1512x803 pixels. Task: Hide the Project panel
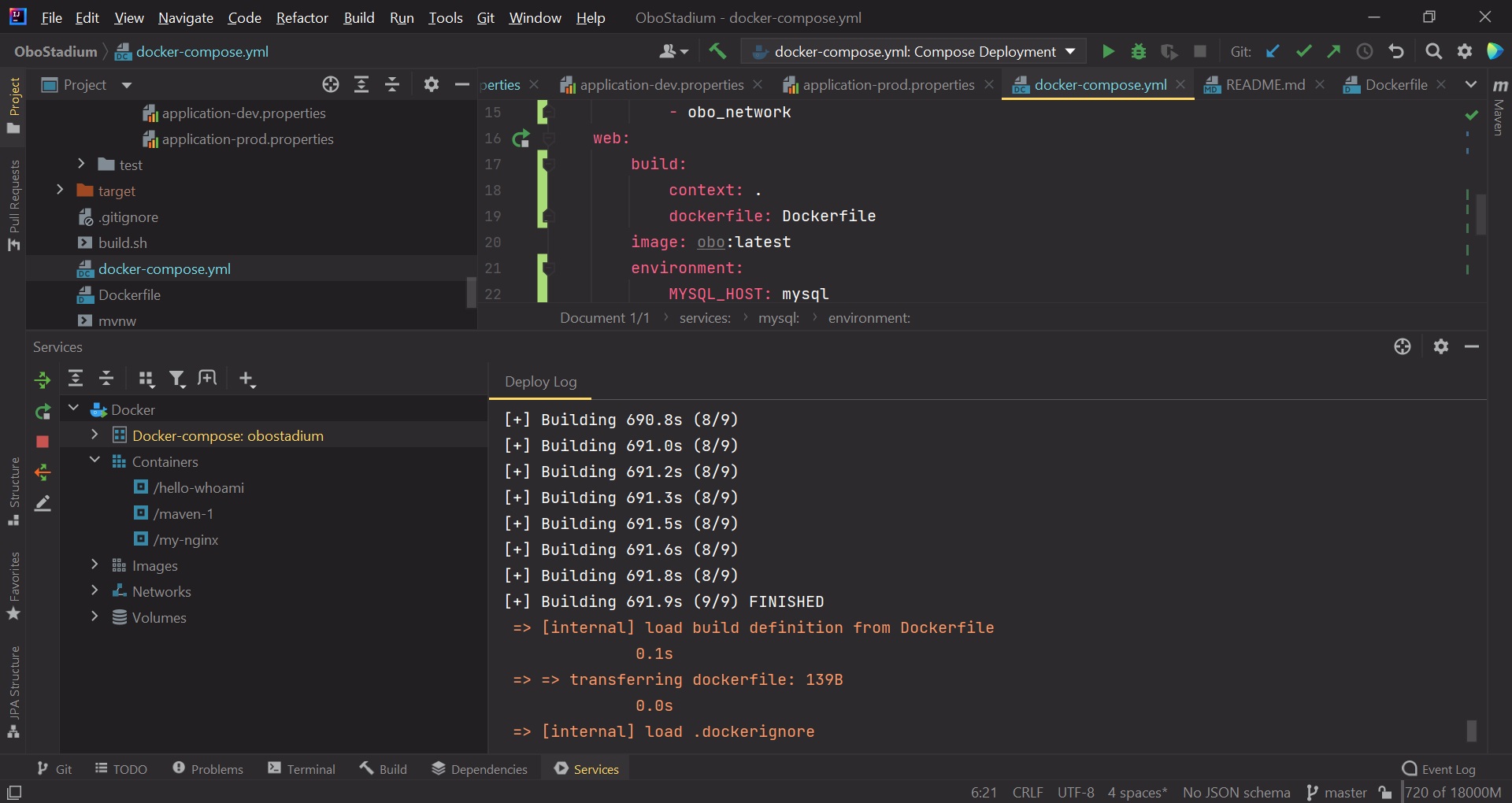pyautogui.click(x=462, y=84)
